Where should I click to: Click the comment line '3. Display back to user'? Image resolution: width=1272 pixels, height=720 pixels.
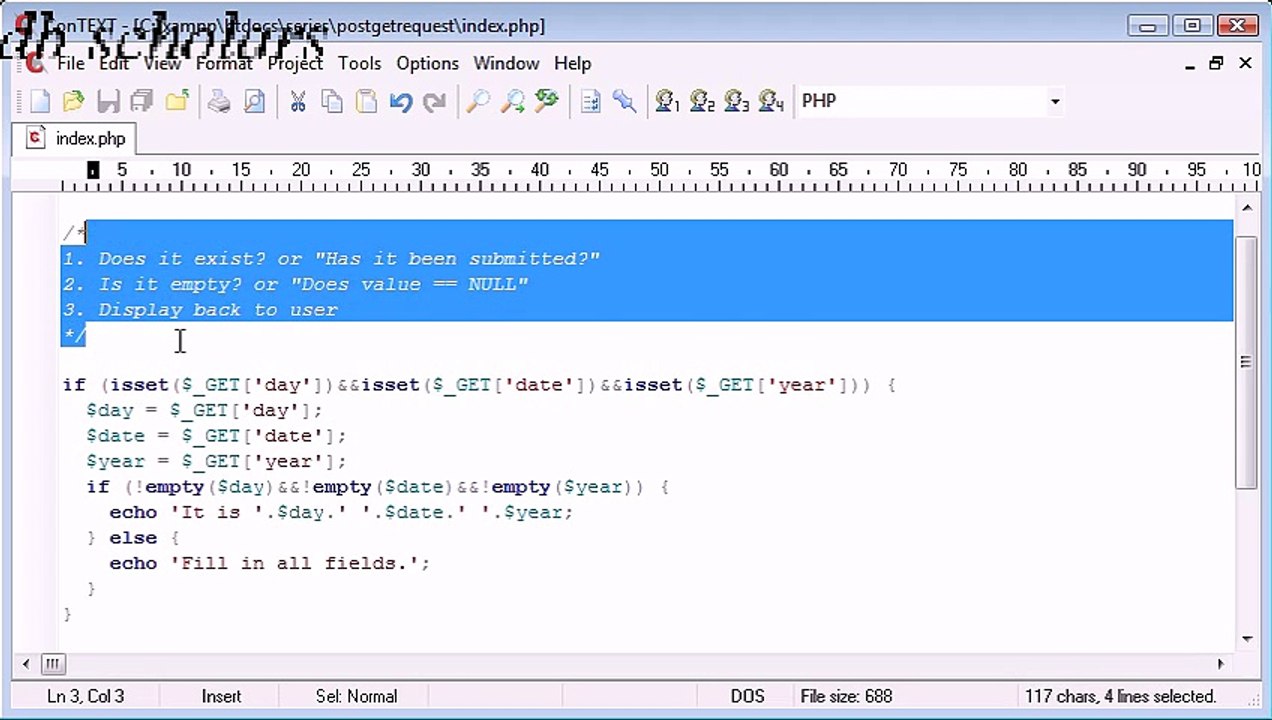[201, 310]
